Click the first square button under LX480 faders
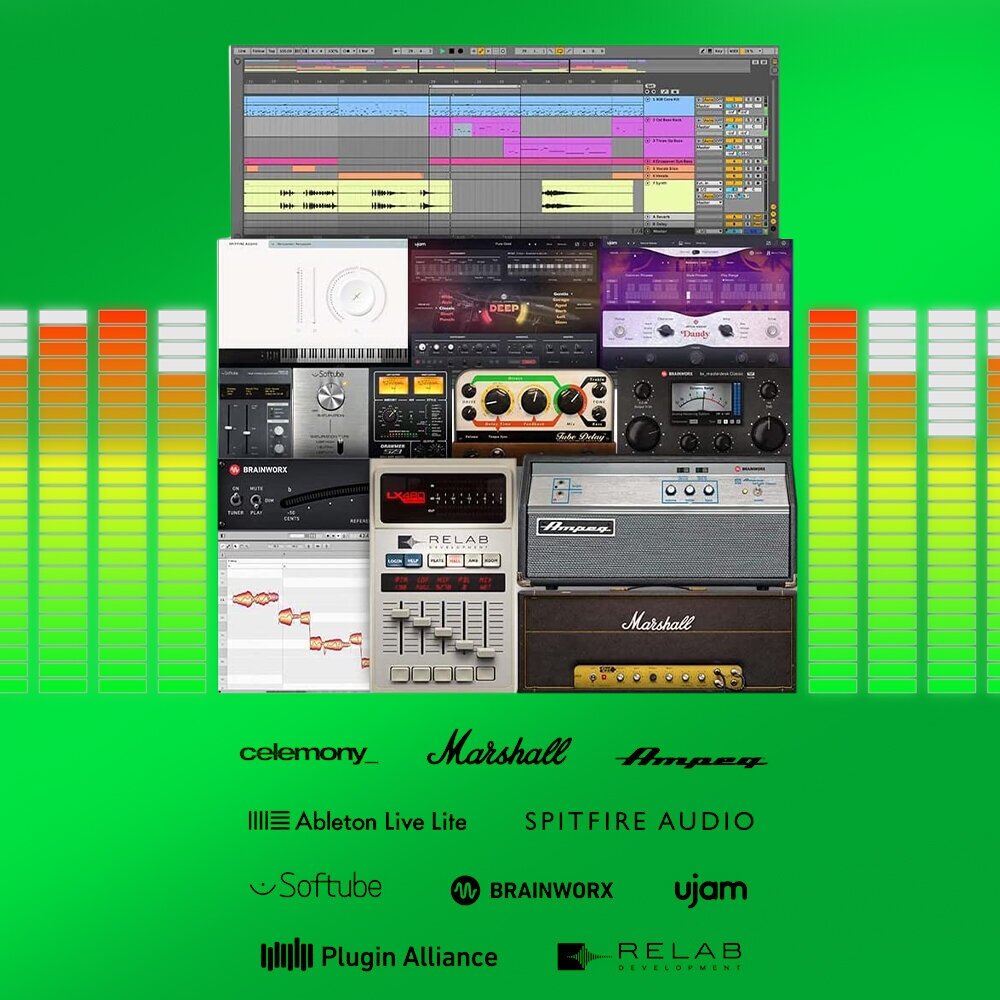Screen dimensions: 1000x1000 400,673
